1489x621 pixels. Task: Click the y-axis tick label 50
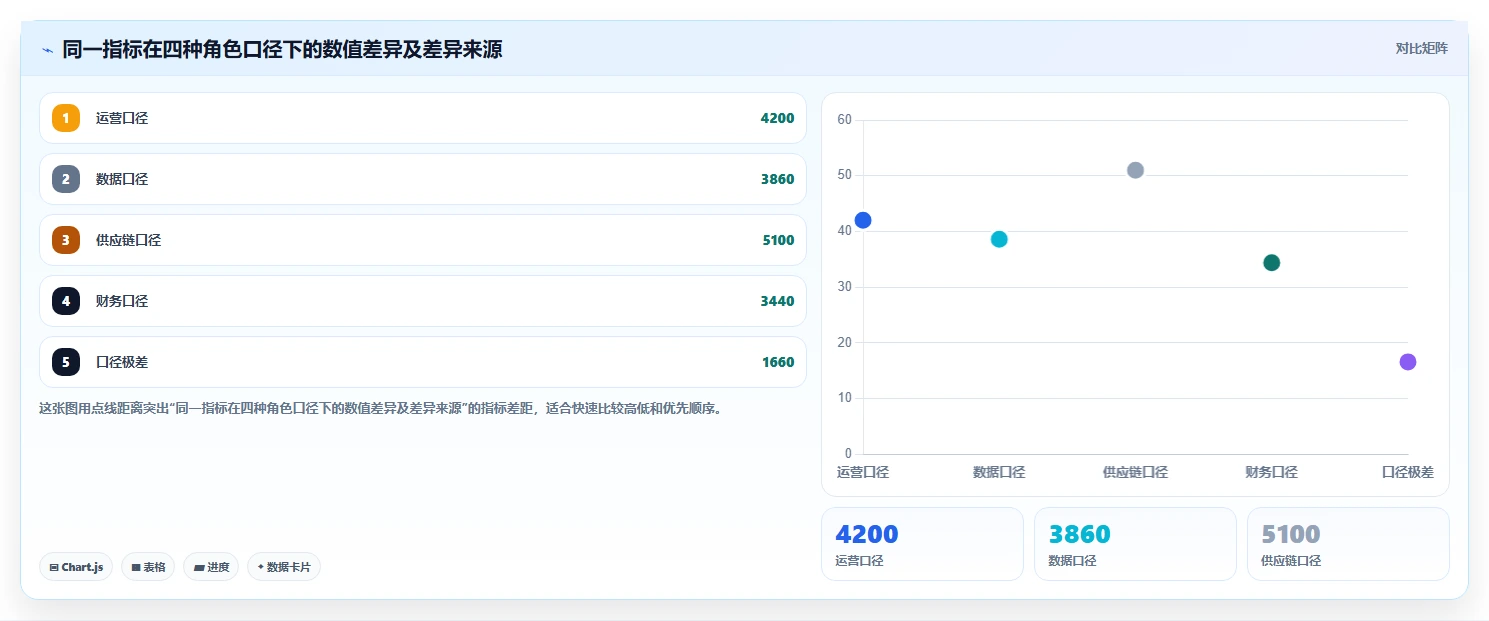coord(844,175)
